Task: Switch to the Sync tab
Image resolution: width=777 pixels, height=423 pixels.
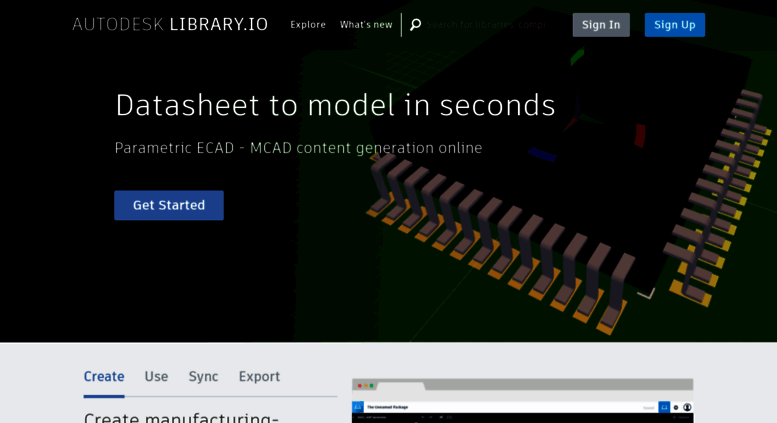Action: pos(203,377)
